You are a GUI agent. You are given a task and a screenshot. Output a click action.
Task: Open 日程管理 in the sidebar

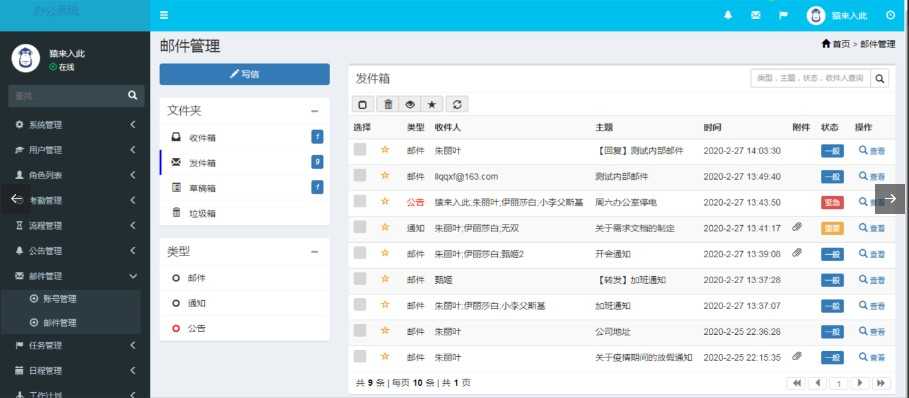click(75, 371)
